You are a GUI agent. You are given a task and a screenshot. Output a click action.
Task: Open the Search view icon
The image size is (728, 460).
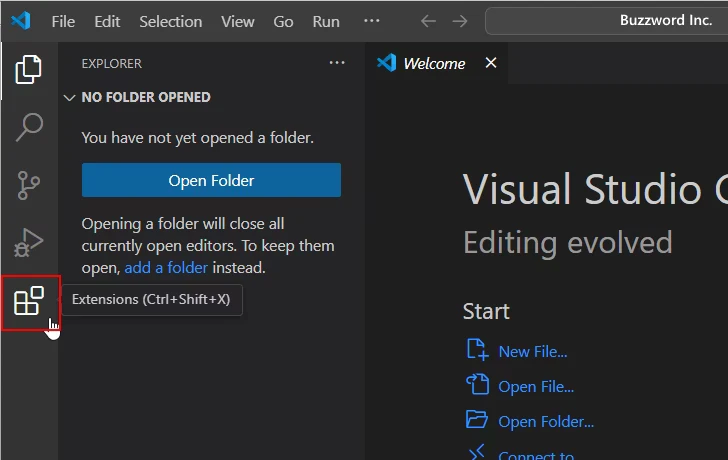point(29,127)
